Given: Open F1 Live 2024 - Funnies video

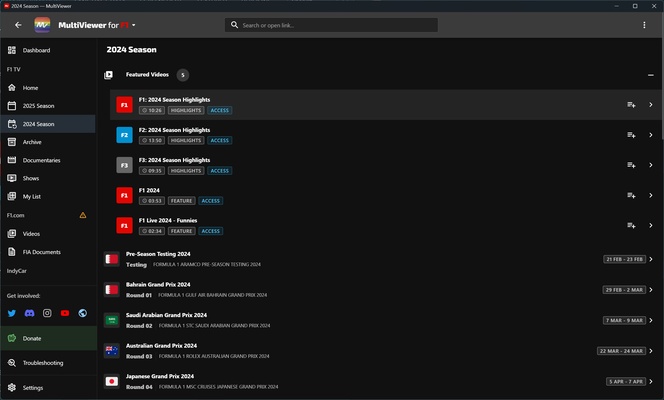Looking at the screenshot, I should pos(384,226).
